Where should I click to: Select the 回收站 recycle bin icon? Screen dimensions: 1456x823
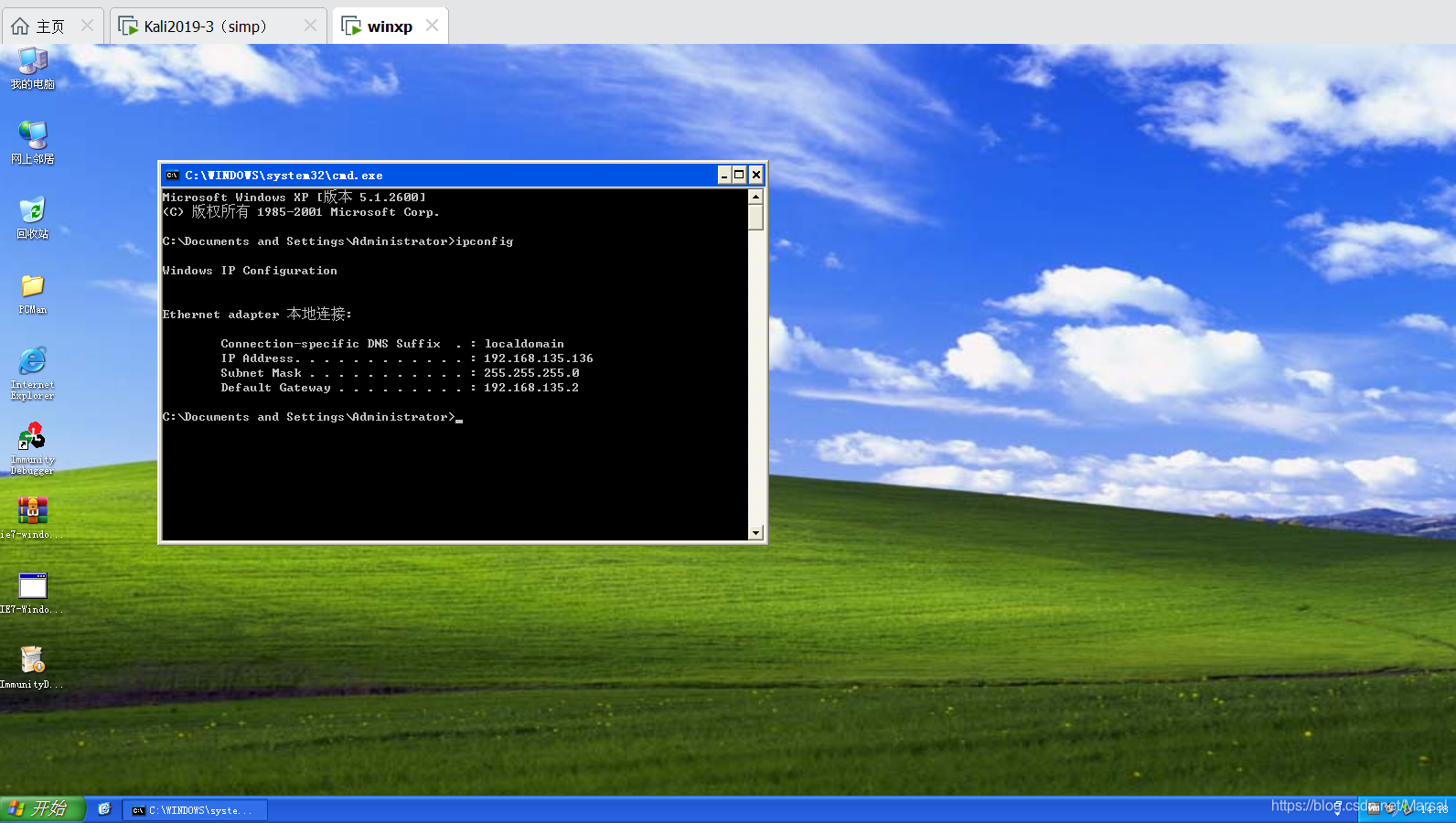33,218
